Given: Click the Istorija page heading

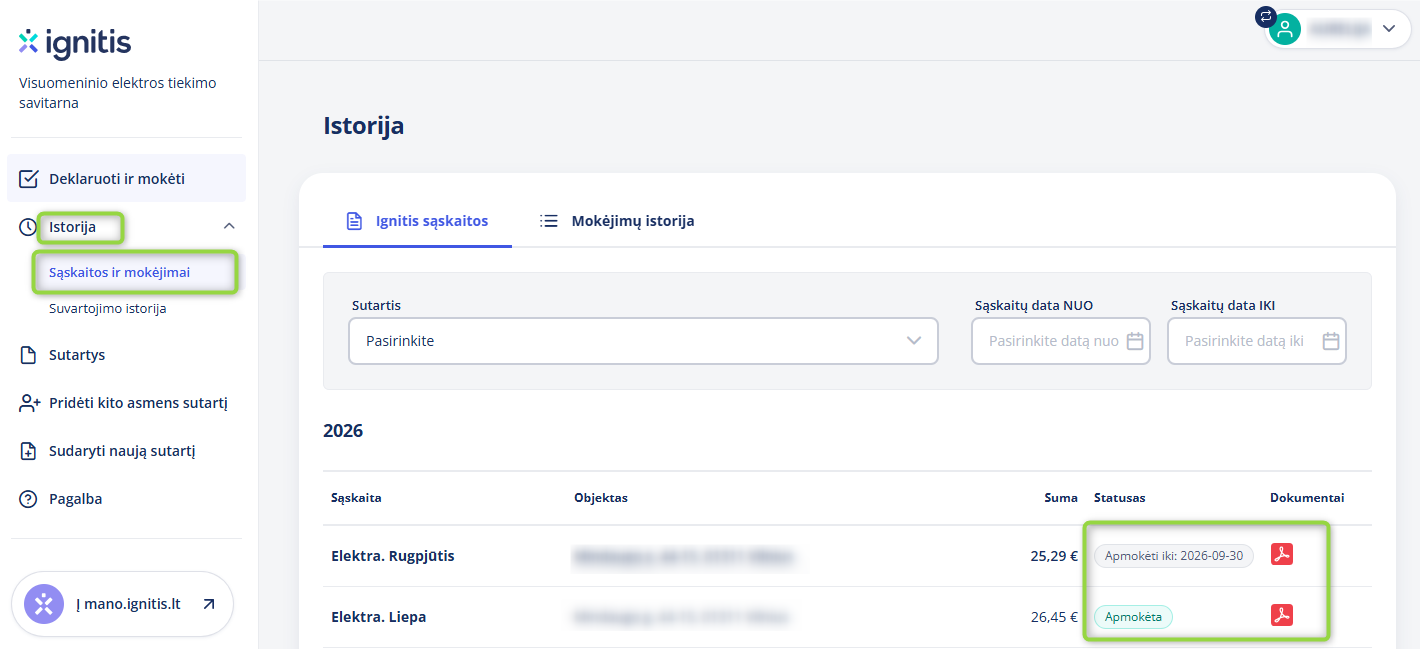Looking at the screenshot, I should click(x=364, y=126).
